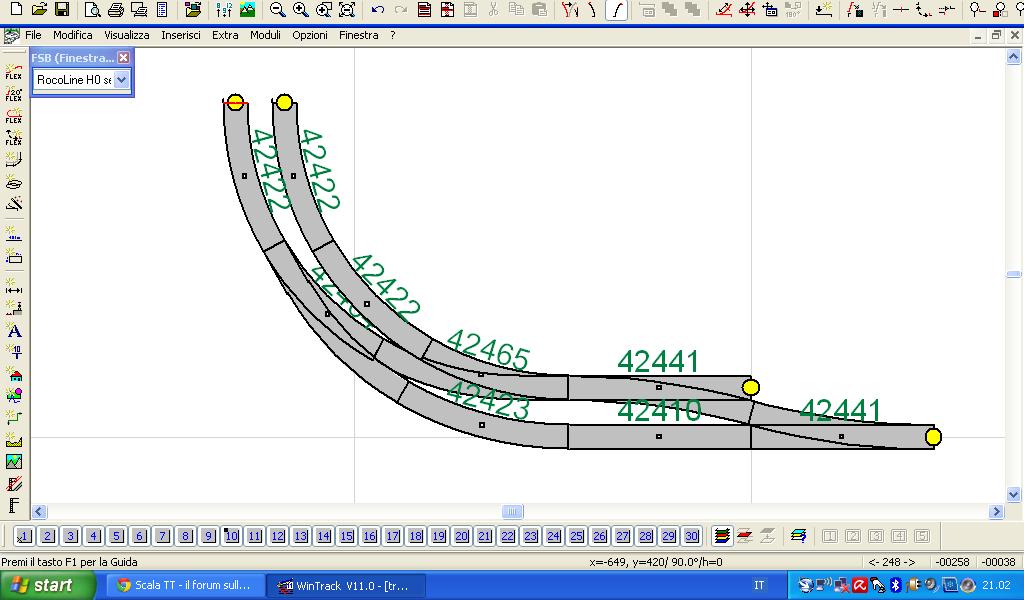Toggle layer 20 button
This screenshot has height=600, width=1024.
point(461,536)
